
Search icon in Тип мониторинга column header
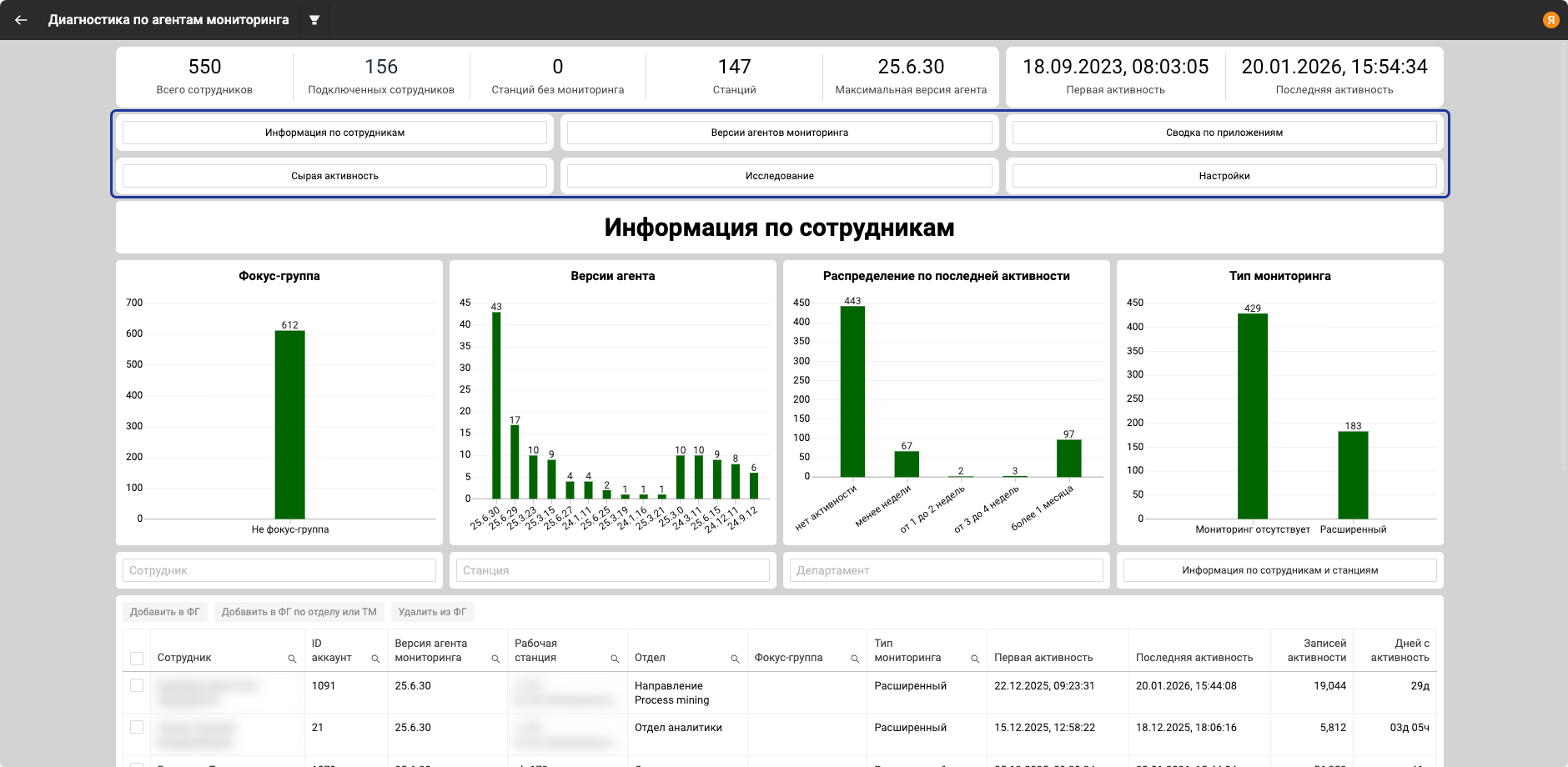point(975,659)
